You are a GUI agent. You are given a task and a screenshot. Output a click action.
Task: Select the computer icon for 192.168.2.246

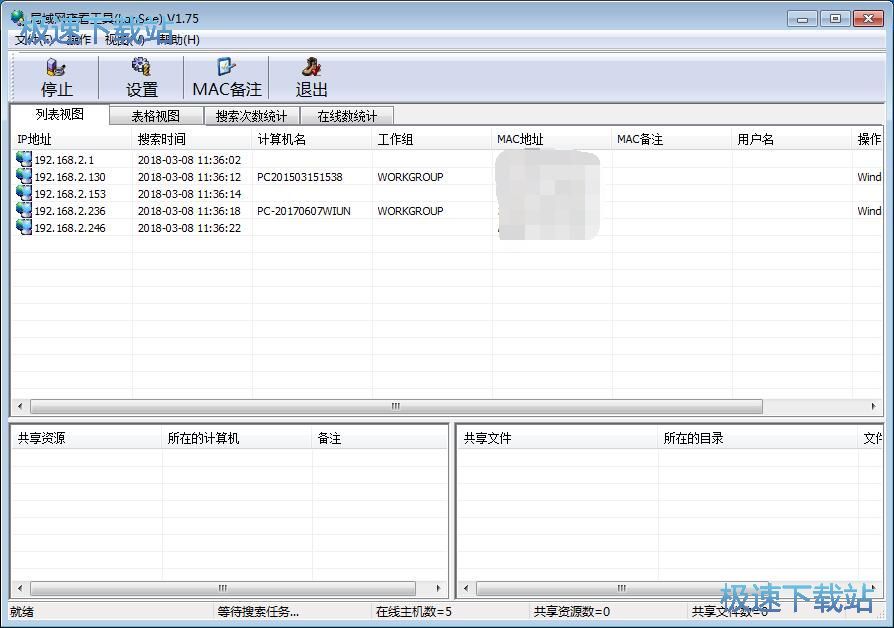click(x=24, y=227)
